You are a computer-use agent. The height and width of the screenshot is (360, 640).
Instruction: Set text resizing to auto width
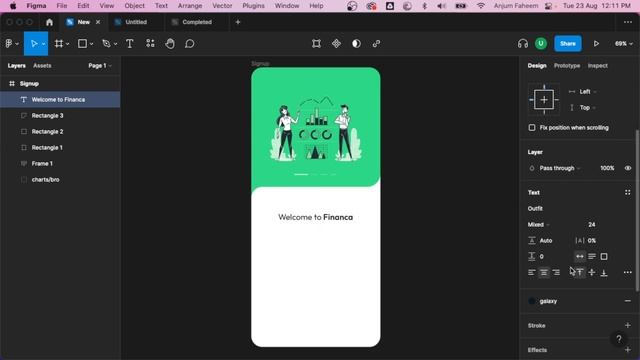pyautogui.click(x=580, y=256)
